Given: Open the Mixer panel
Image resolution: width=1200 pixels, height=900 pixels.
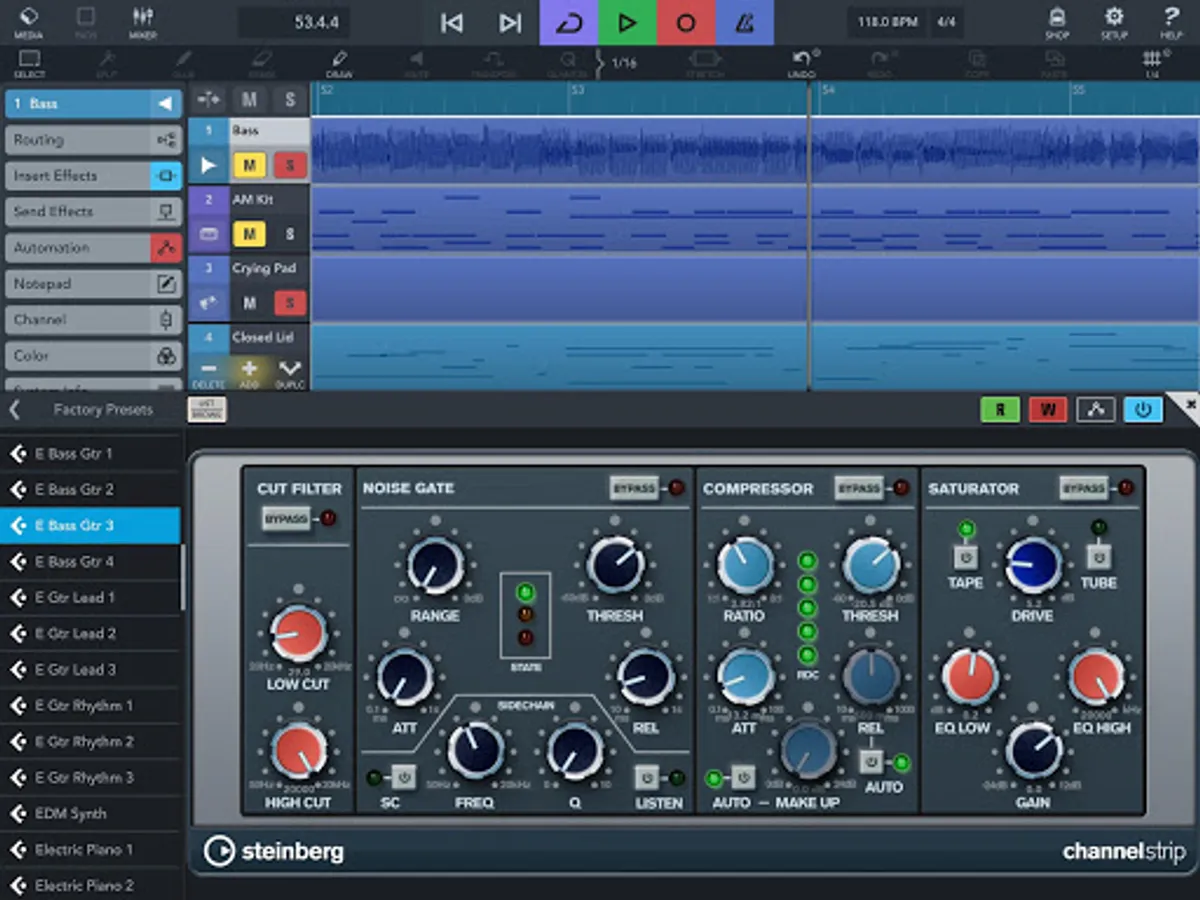Looking at the screenshot, I should 143,22.
